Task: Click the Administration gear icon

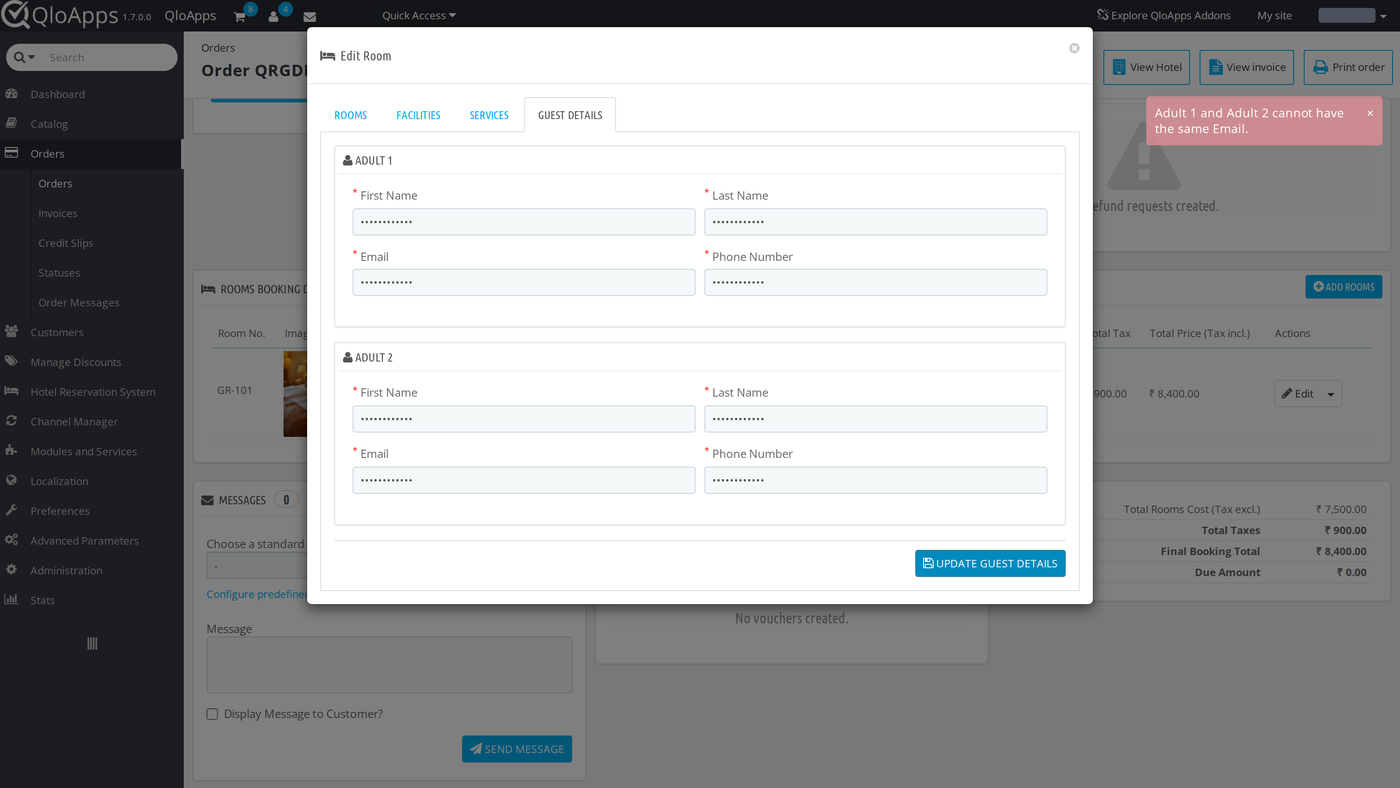Action: (x=12, y=570)
